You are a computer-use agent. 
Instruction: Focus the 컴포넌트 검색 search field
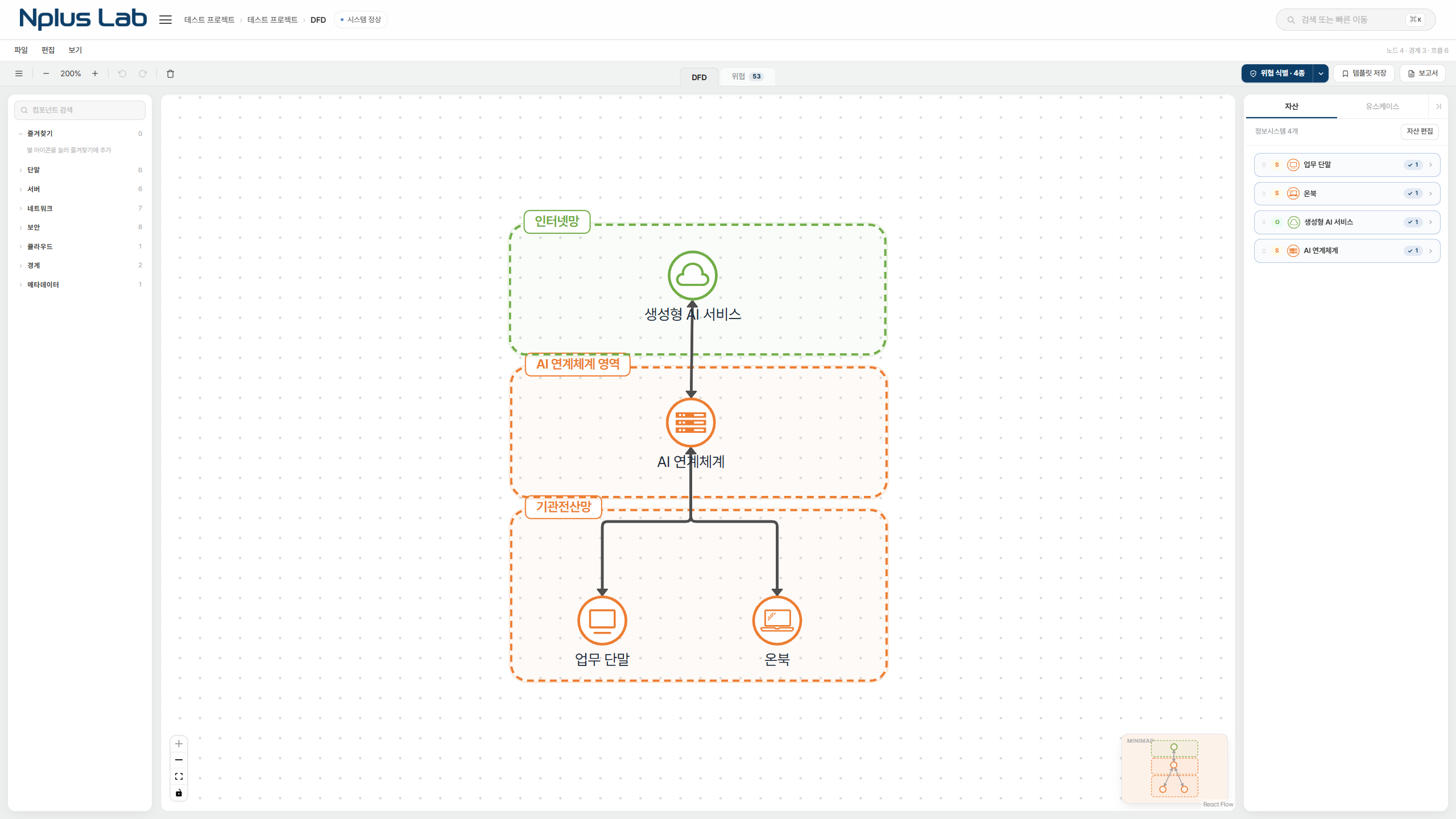80,110
